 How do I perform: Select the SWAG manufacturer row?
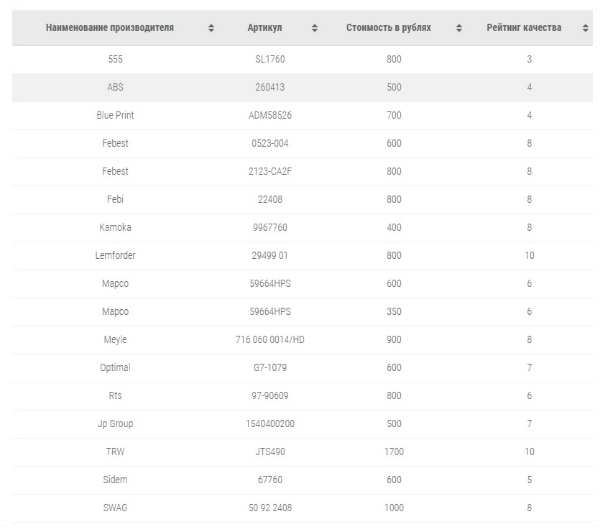tap(302, 507)
